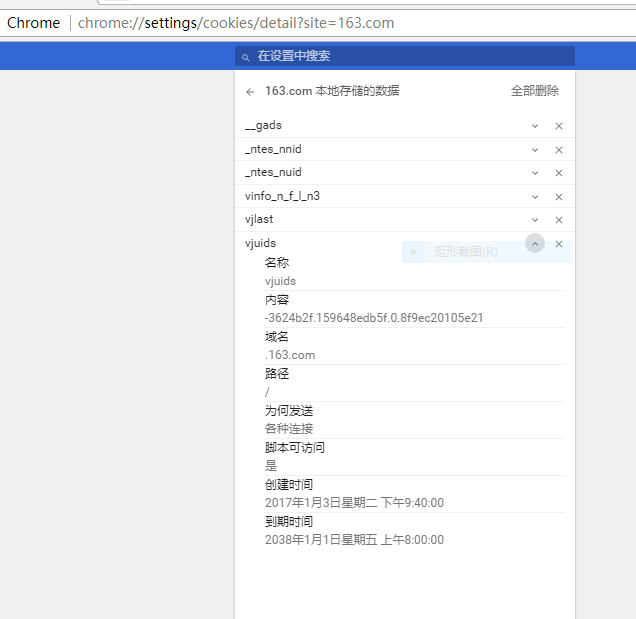Expand the vinfo_n_f_l_n3 cookie details

tap(535, 197)
